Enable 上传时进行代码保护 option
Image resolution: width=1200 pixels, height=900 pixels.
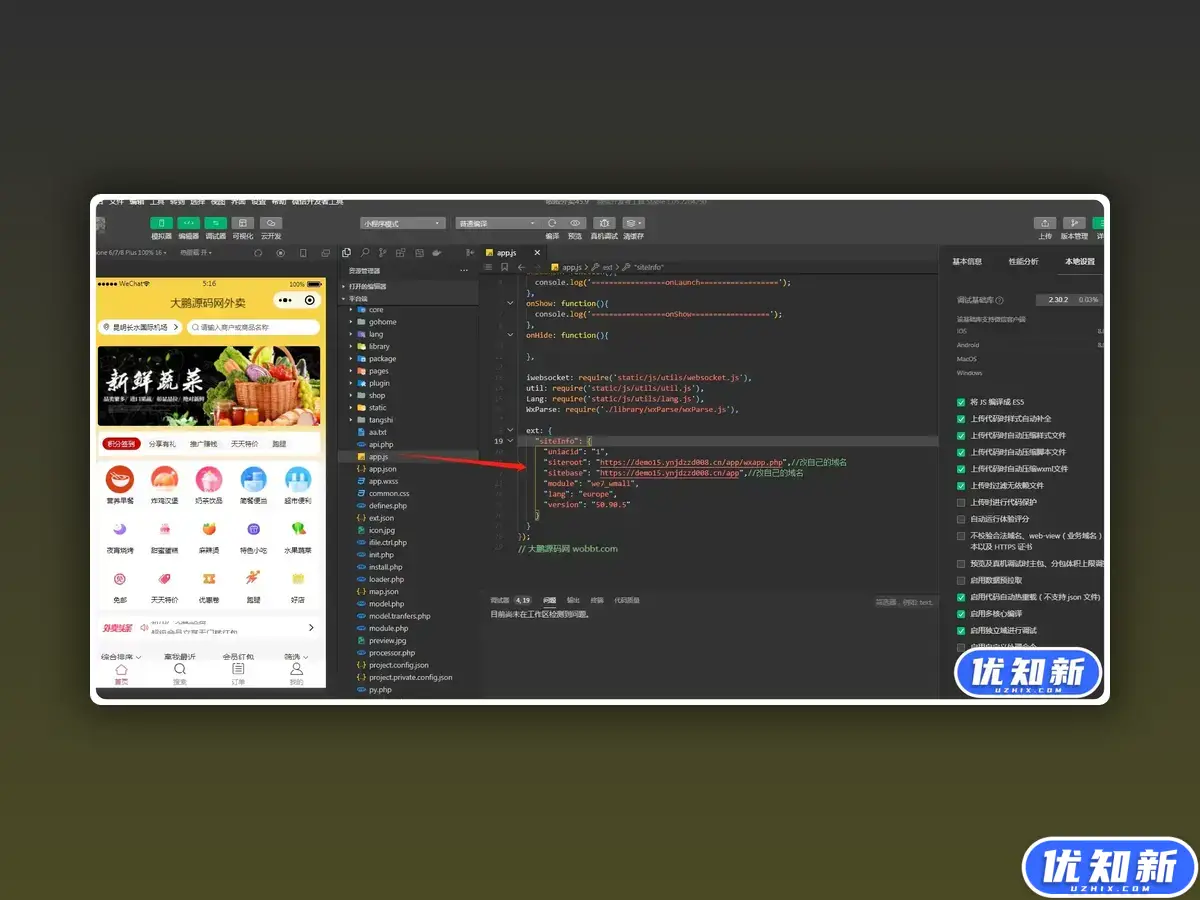coord(960,502)
